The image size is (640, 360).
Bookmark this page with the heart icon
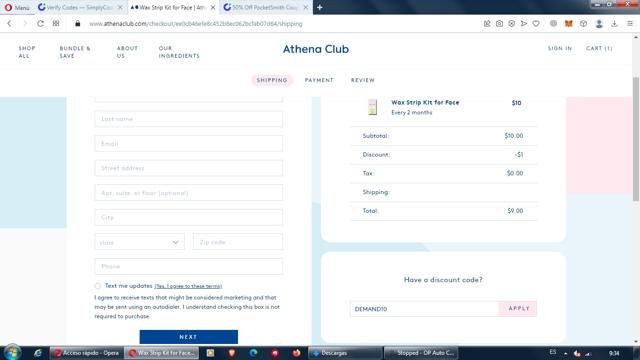tap(536, 24)
